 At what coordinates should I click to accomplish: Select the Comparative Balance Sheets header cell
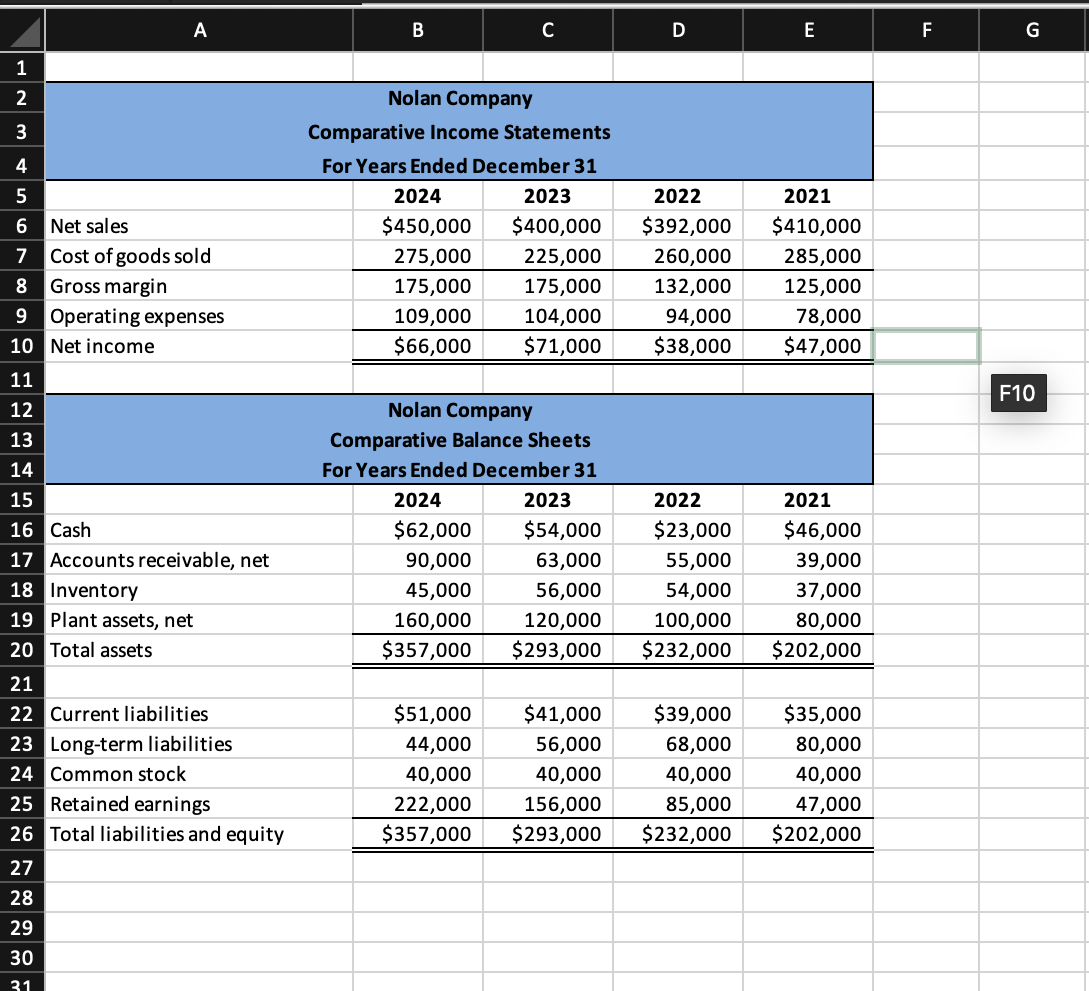click(x=460, y=440)
